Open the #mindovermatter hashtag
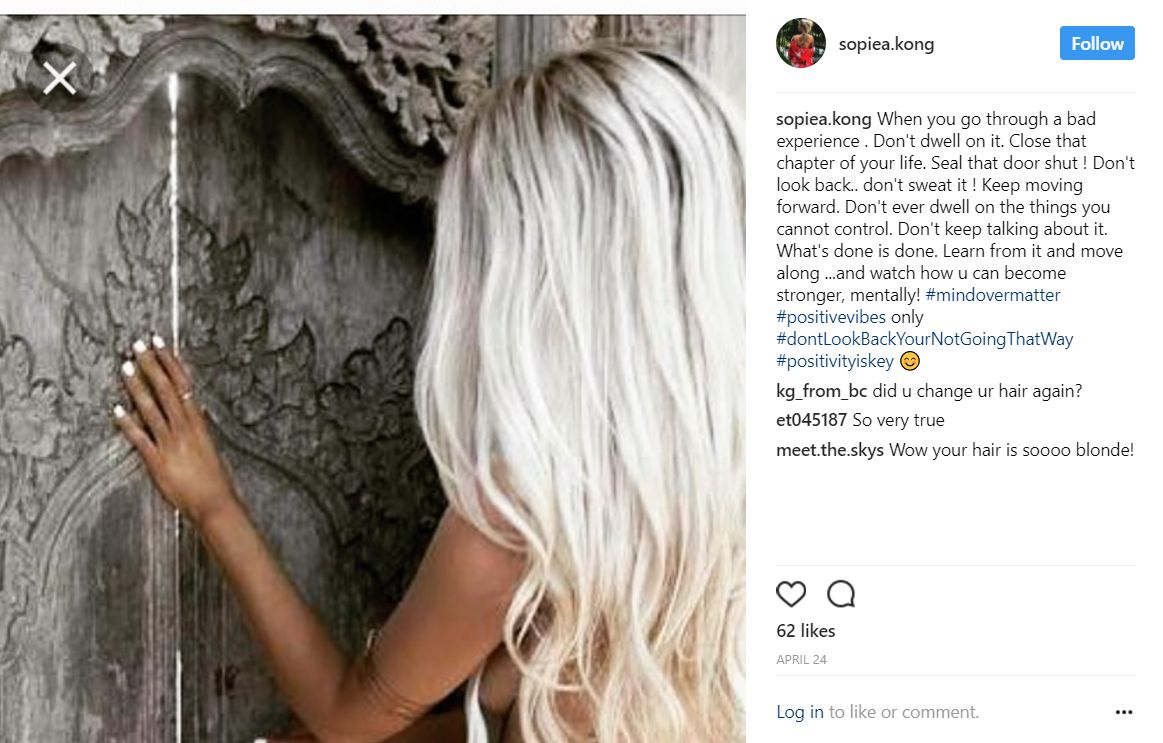 [992, 294]
